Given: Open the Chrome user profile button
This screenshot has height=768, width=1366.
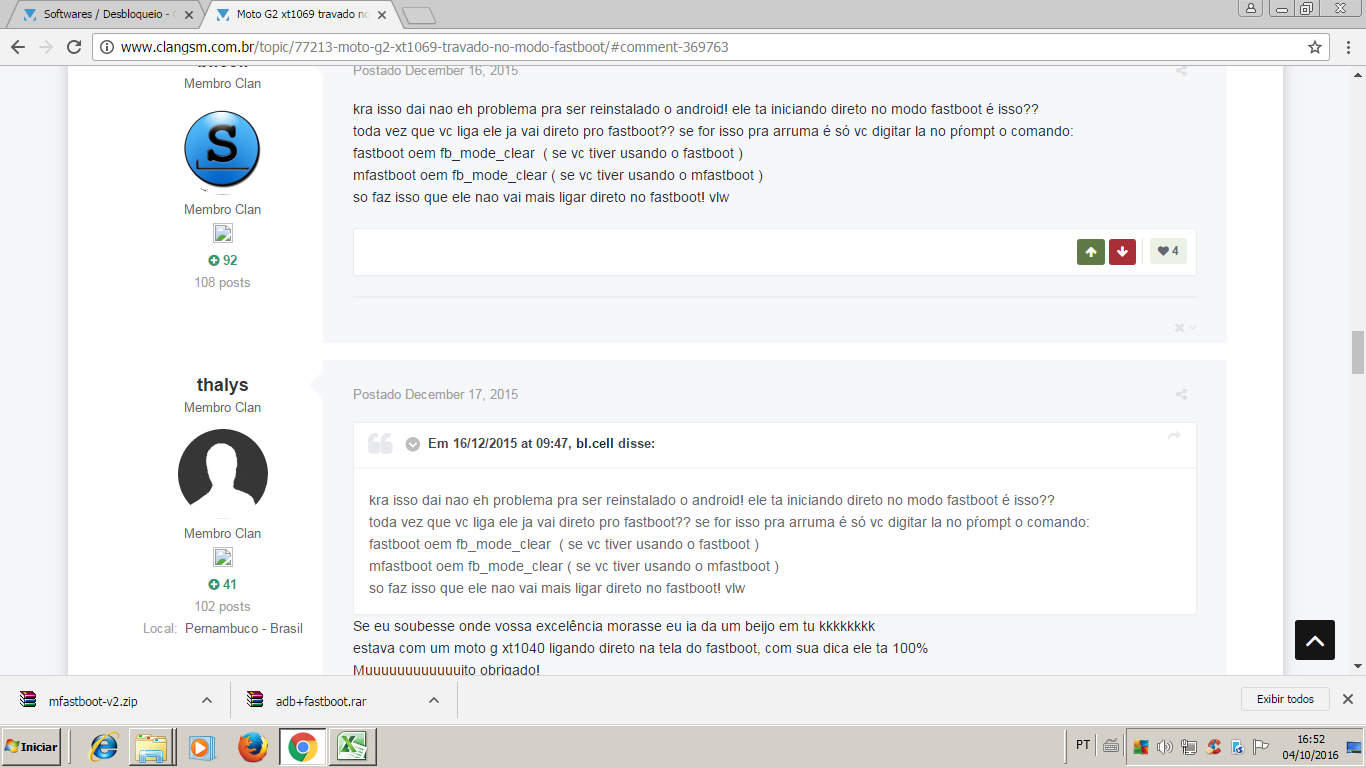Looking at the screenshot, I should pyautogui.click(x=1251, y=8).
